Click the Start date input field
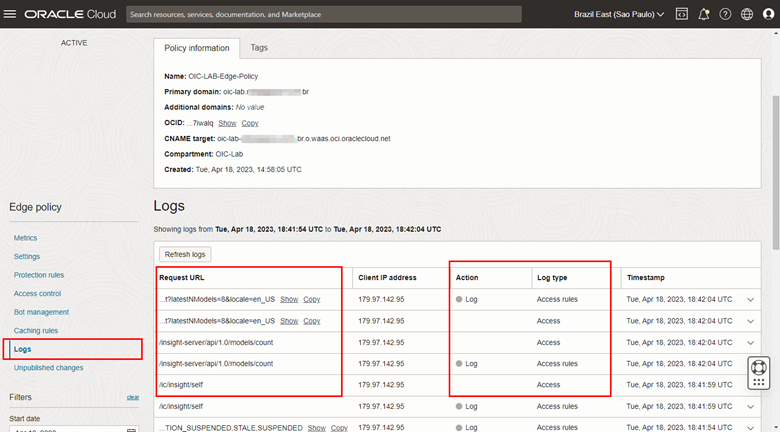 coord(74,429)
